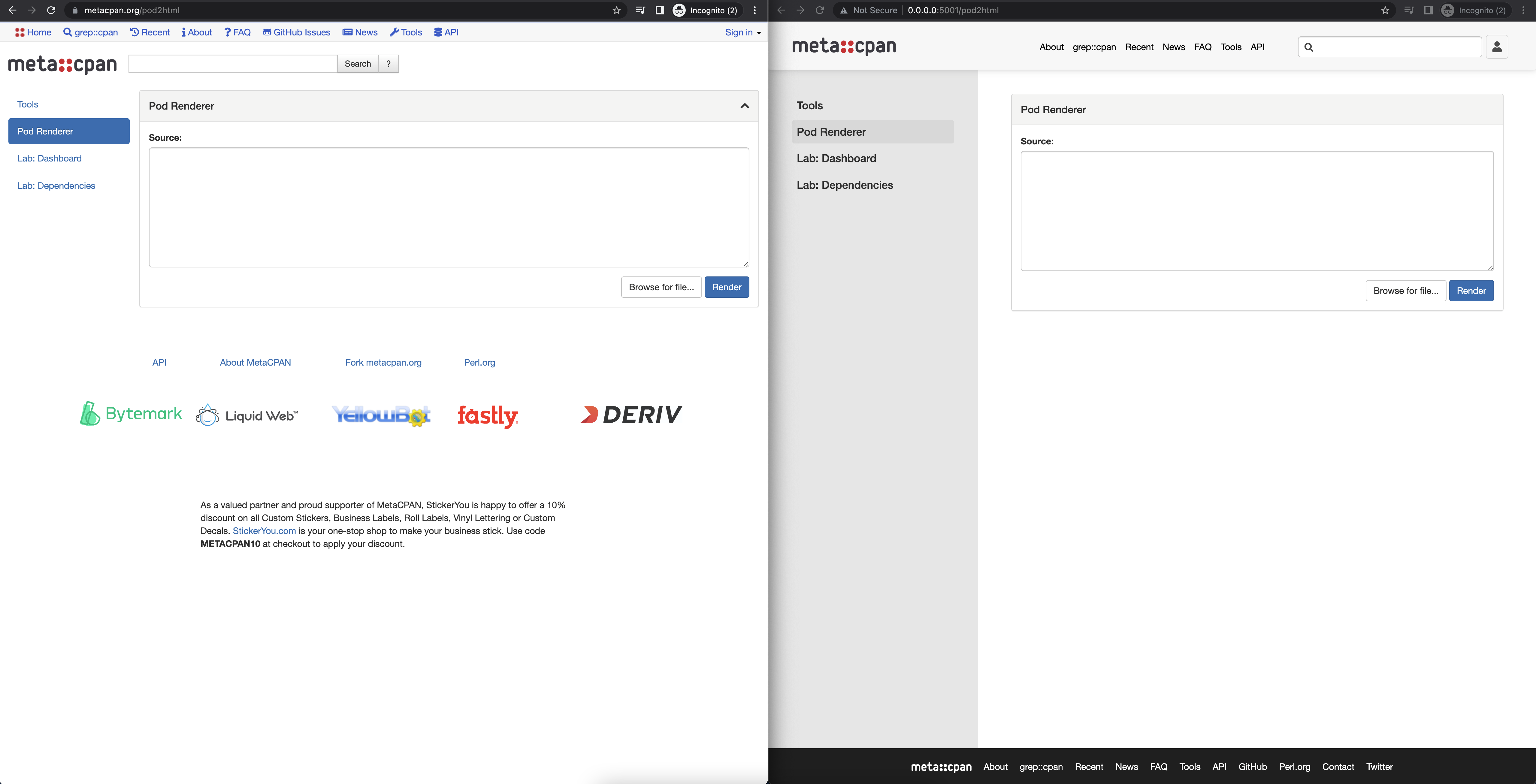Click the Source textarea on left page

click(448, 207)
